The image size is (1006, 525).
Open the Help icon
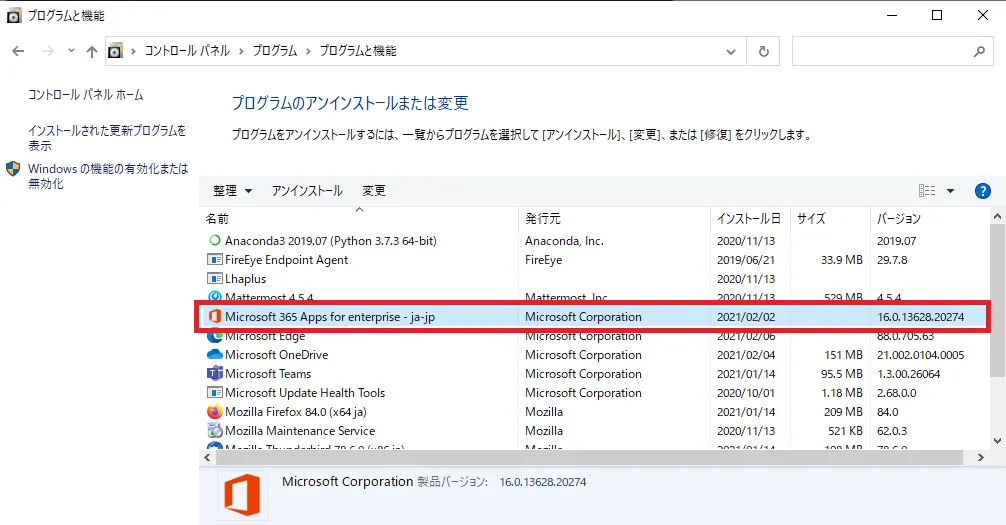982,191
